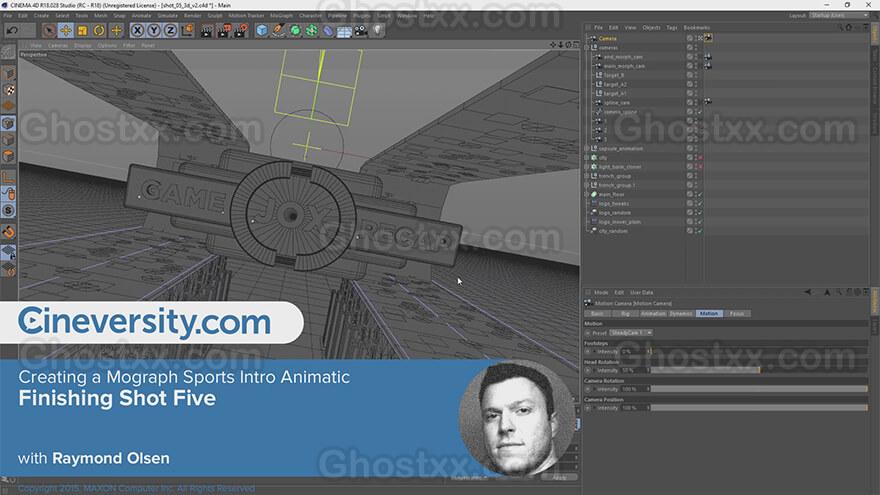Toggle the X axis lock
The image size is (880, 495).
138,30
